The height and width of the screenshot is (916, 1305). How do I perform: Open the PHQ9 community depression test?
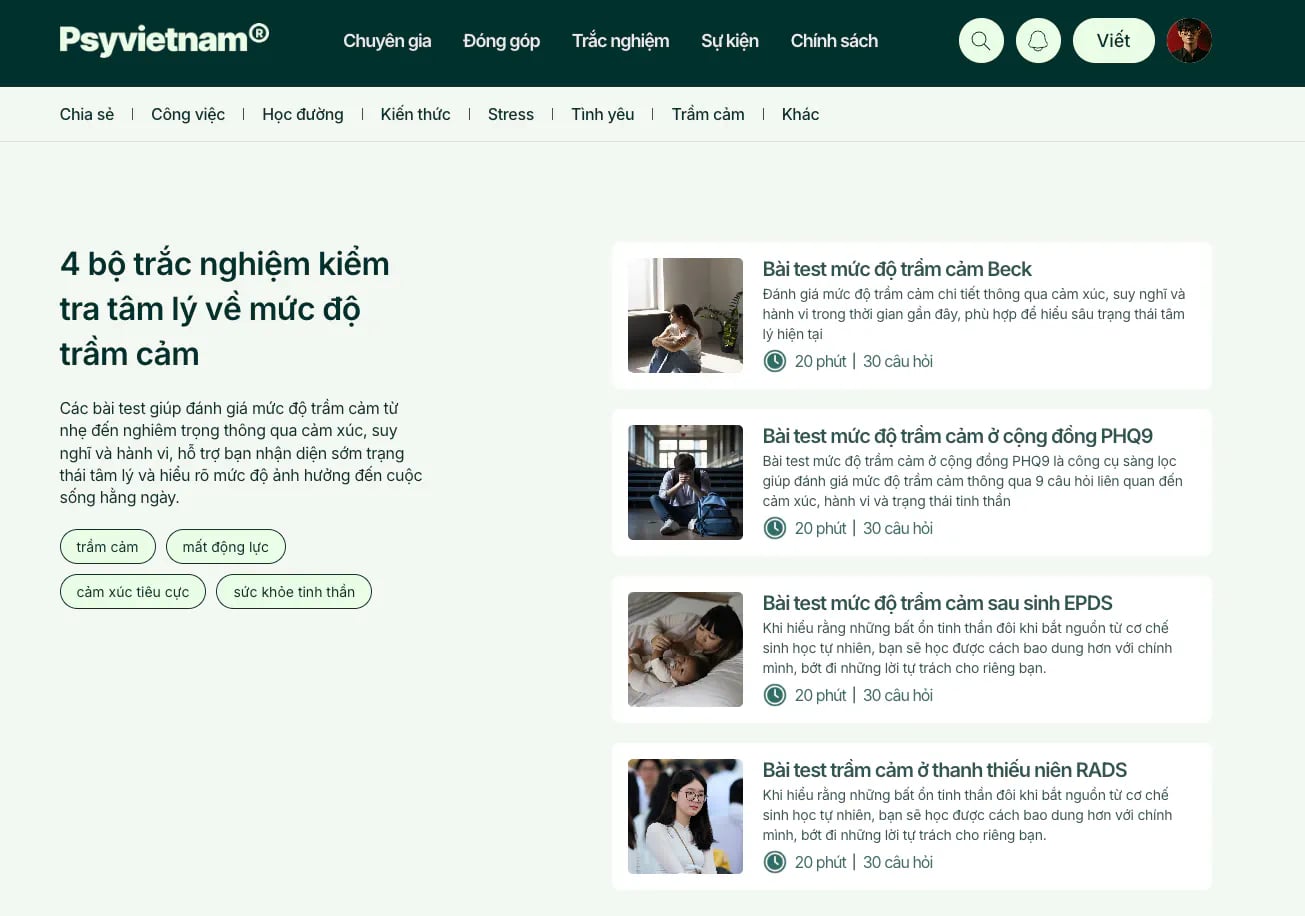[957, 435]
